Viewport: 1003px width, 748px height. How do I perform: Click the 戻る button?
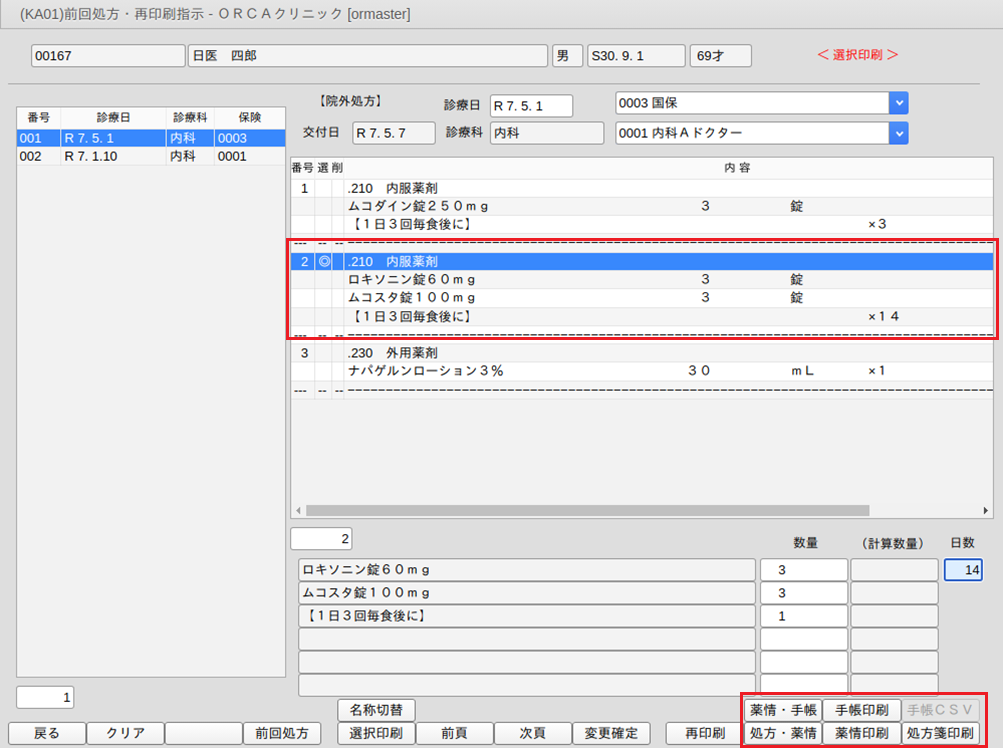click(x=46, y=733)
